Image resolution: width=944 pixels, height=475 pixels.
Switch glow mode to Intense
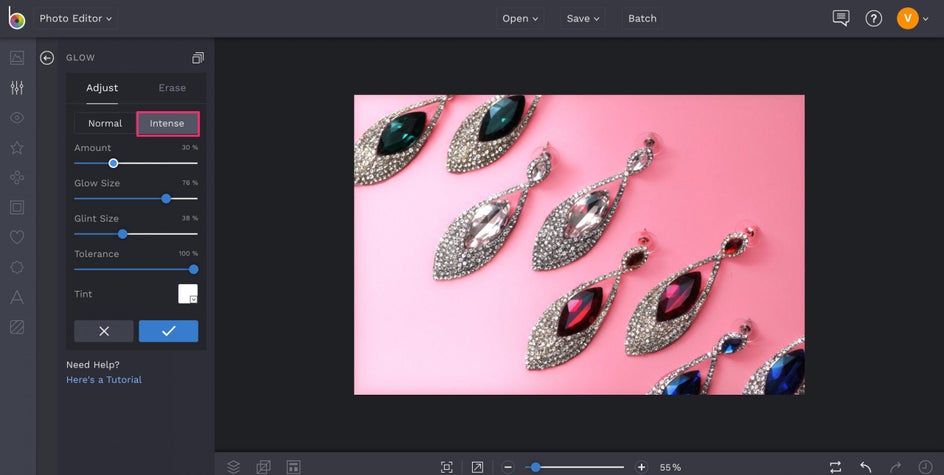(167, 123)
